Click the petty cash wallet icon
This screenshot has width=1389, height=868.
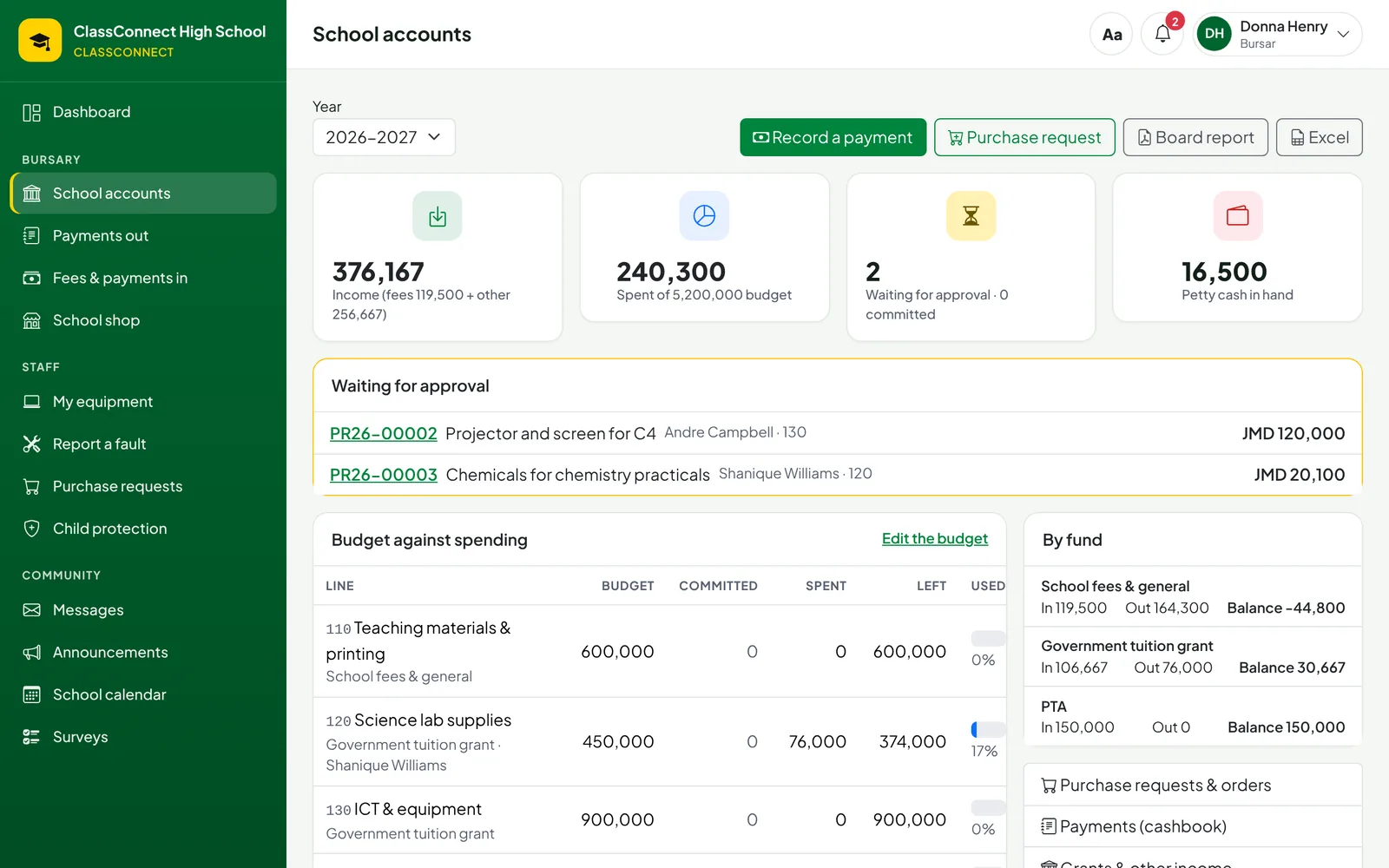pyautogui.click(x=1237, y=216)
